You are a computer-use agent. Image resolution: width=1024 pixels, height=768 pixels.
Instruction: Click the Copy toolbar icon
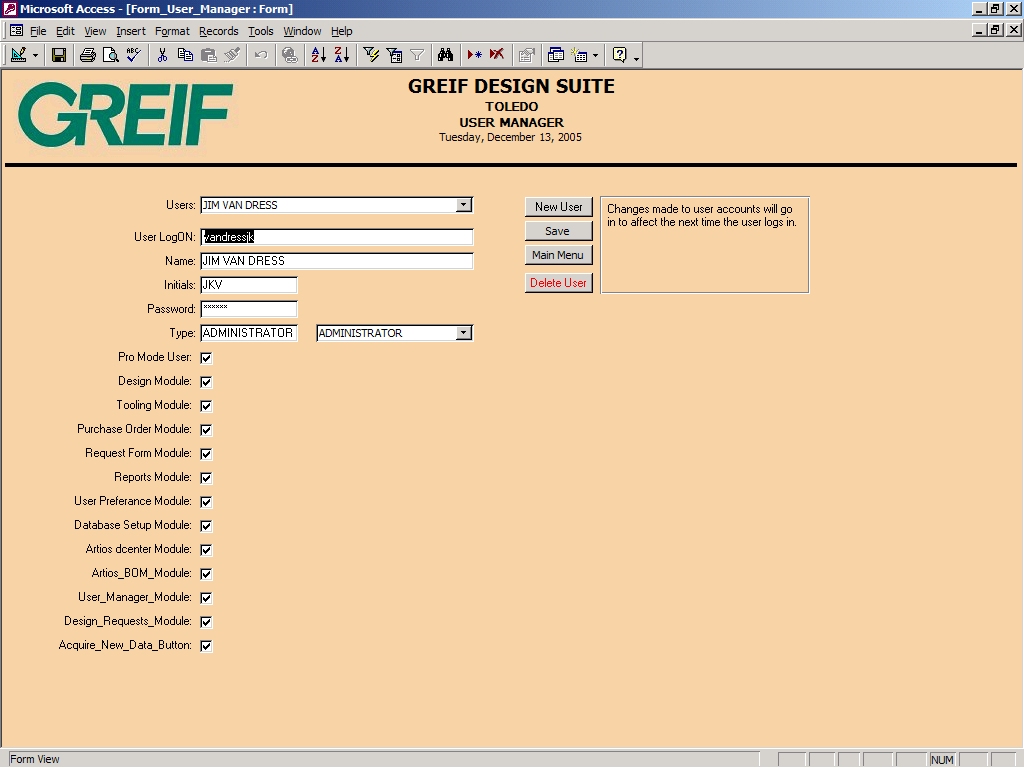click(185, 56)
